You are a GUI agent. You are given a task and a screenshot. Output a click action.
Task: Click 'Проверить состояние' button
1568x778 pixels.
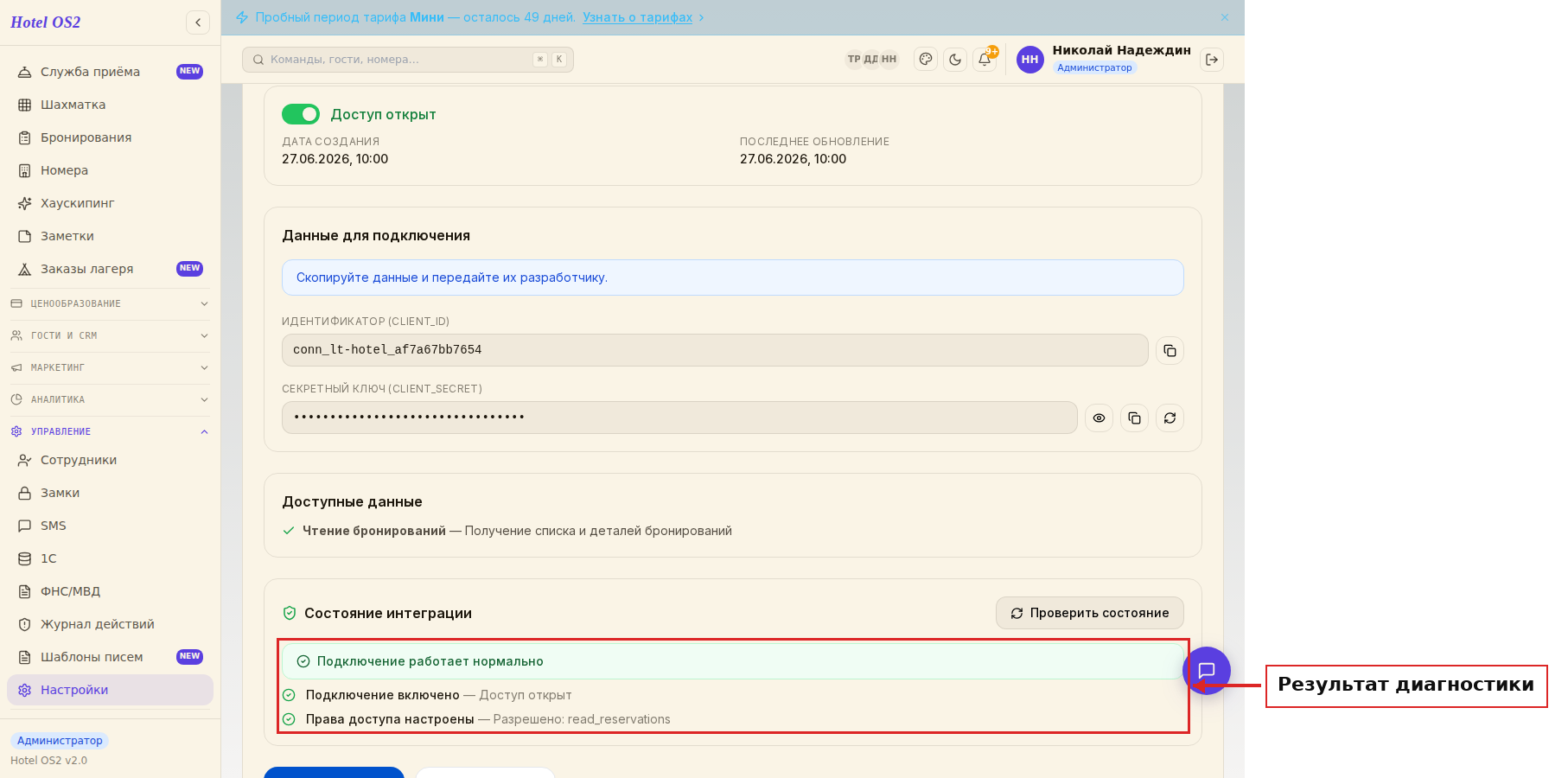coord(1089,613)
